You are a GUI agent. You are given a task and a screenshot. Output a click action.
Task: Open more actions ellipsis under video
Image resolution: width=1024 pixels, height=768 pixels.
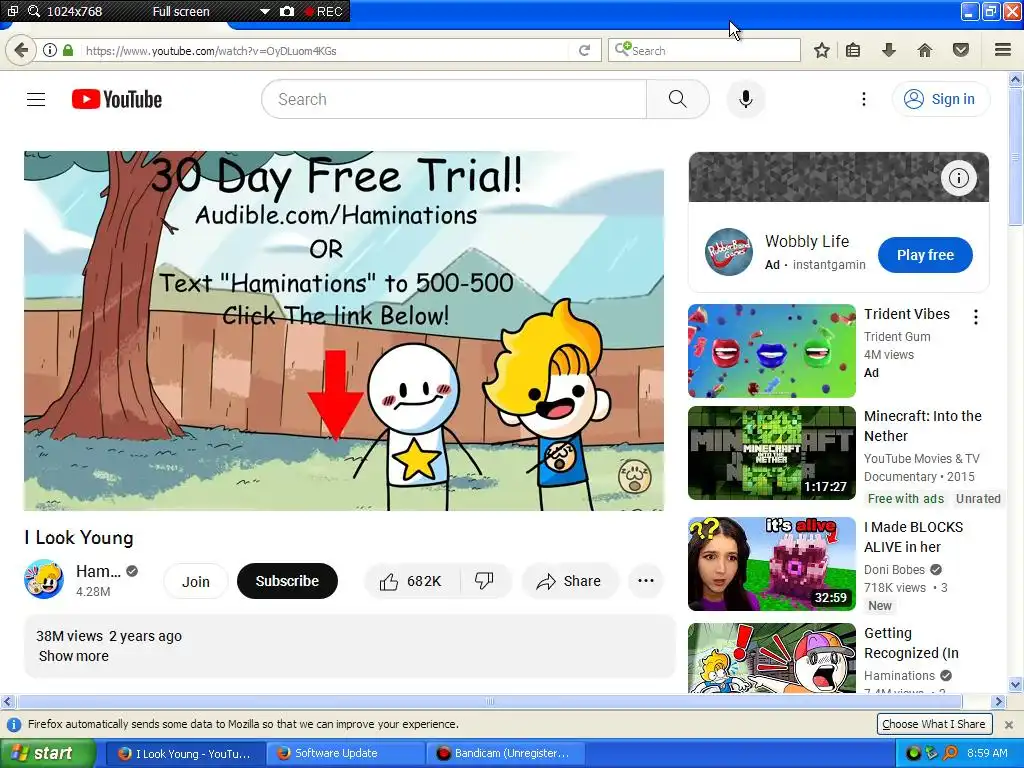click(x=646, y=581)
